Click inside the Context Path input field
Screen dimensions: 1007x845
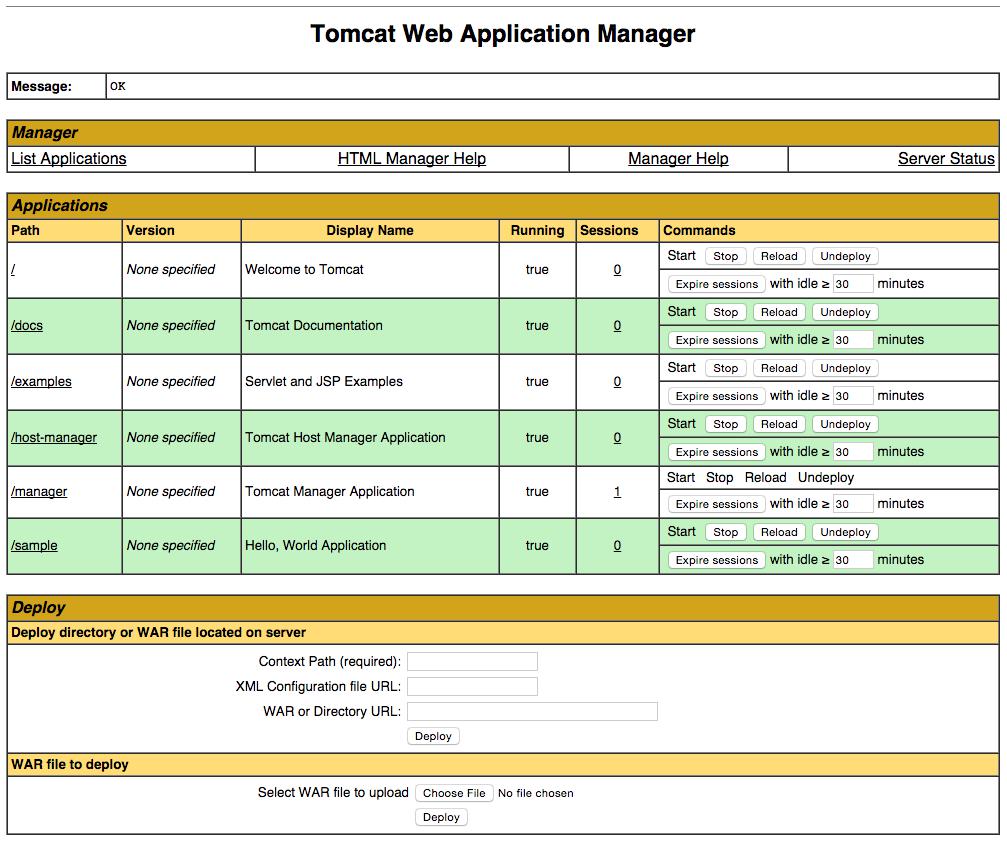tap(472, 661)
